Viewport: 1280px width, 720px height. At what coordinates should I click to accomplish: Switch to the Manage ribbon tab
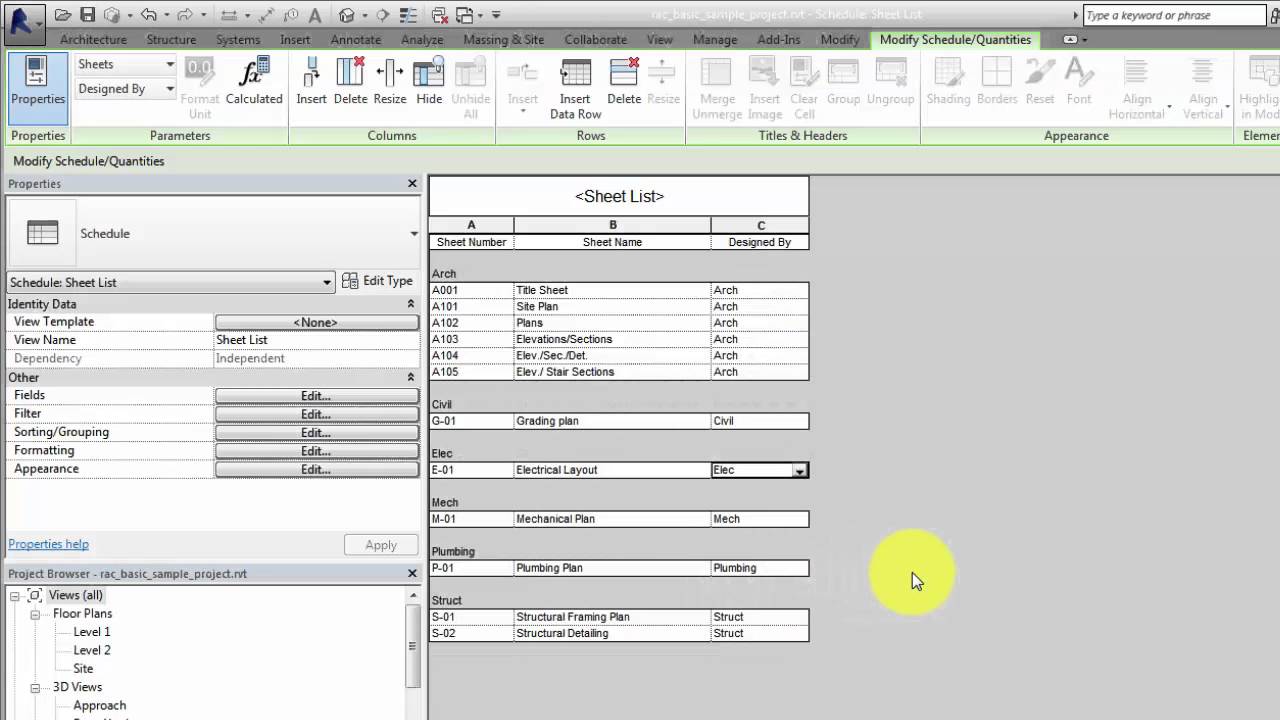715,39
